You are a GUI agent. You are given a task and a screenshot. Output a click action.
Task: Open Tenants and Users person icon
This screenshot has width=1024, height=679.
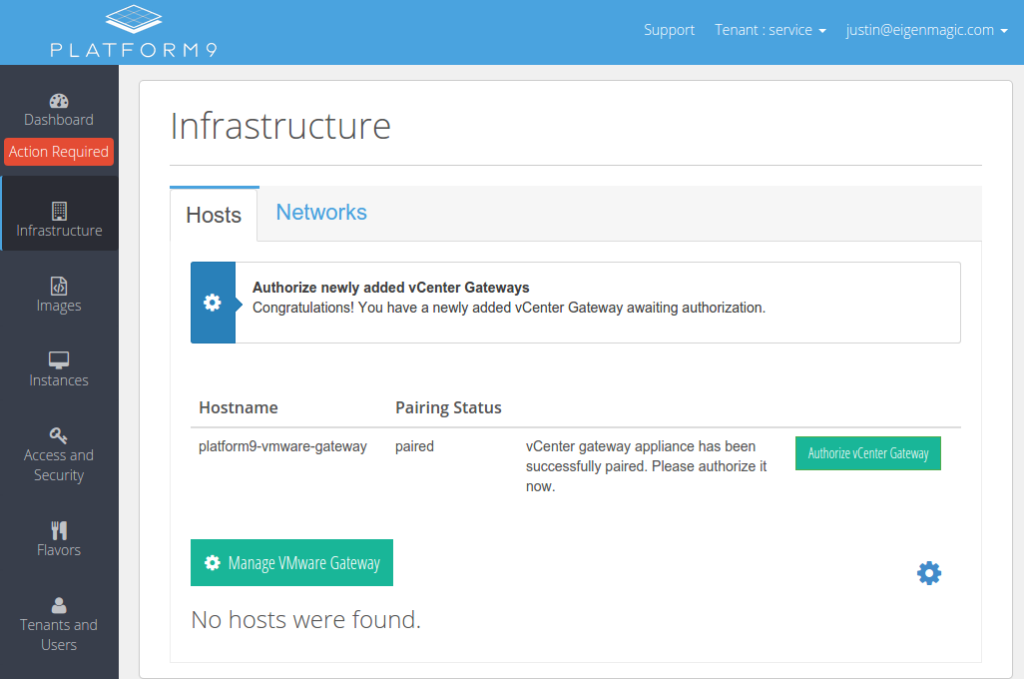point(59,605)
